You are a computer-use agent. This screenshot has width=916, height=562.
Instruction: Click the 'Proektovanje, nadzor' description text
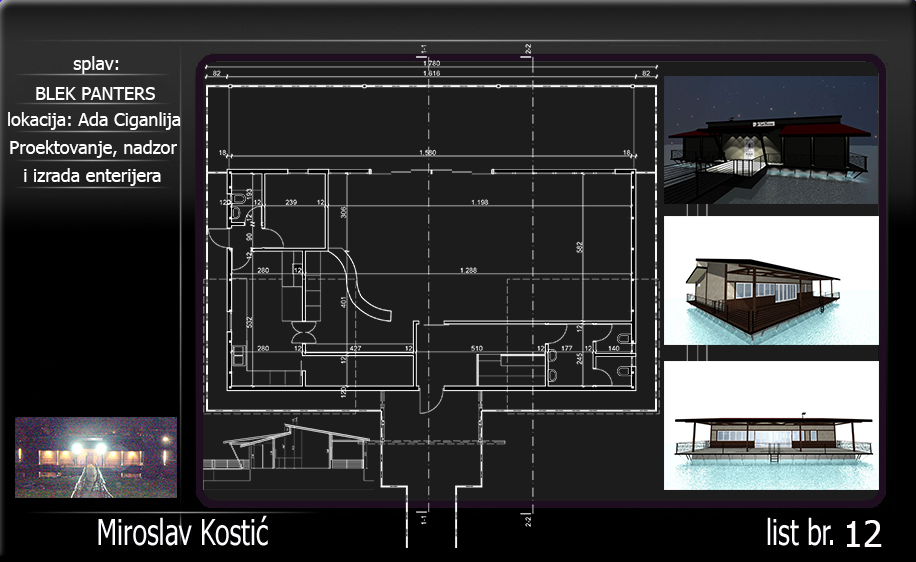(95, 148)
